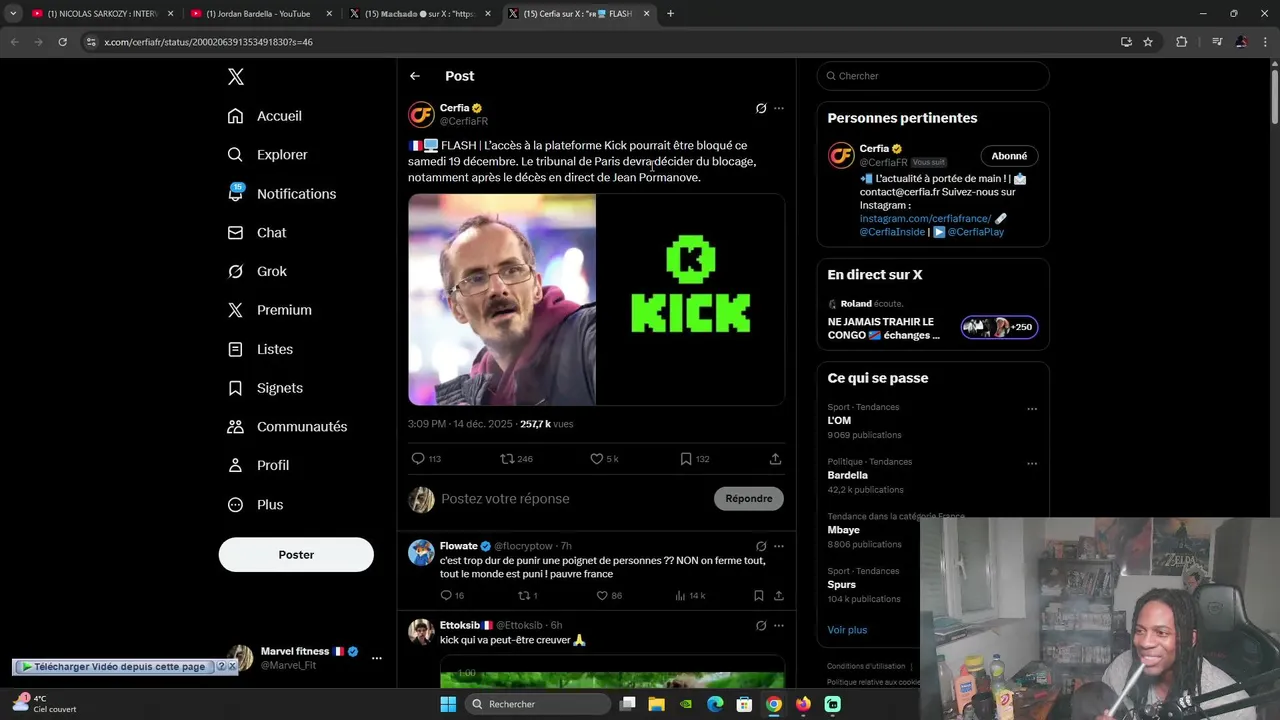Open Chrome extensions puzzle icon
Image resolution: width=1280 pixels, height=720 pixels.
pos(1181,42)
